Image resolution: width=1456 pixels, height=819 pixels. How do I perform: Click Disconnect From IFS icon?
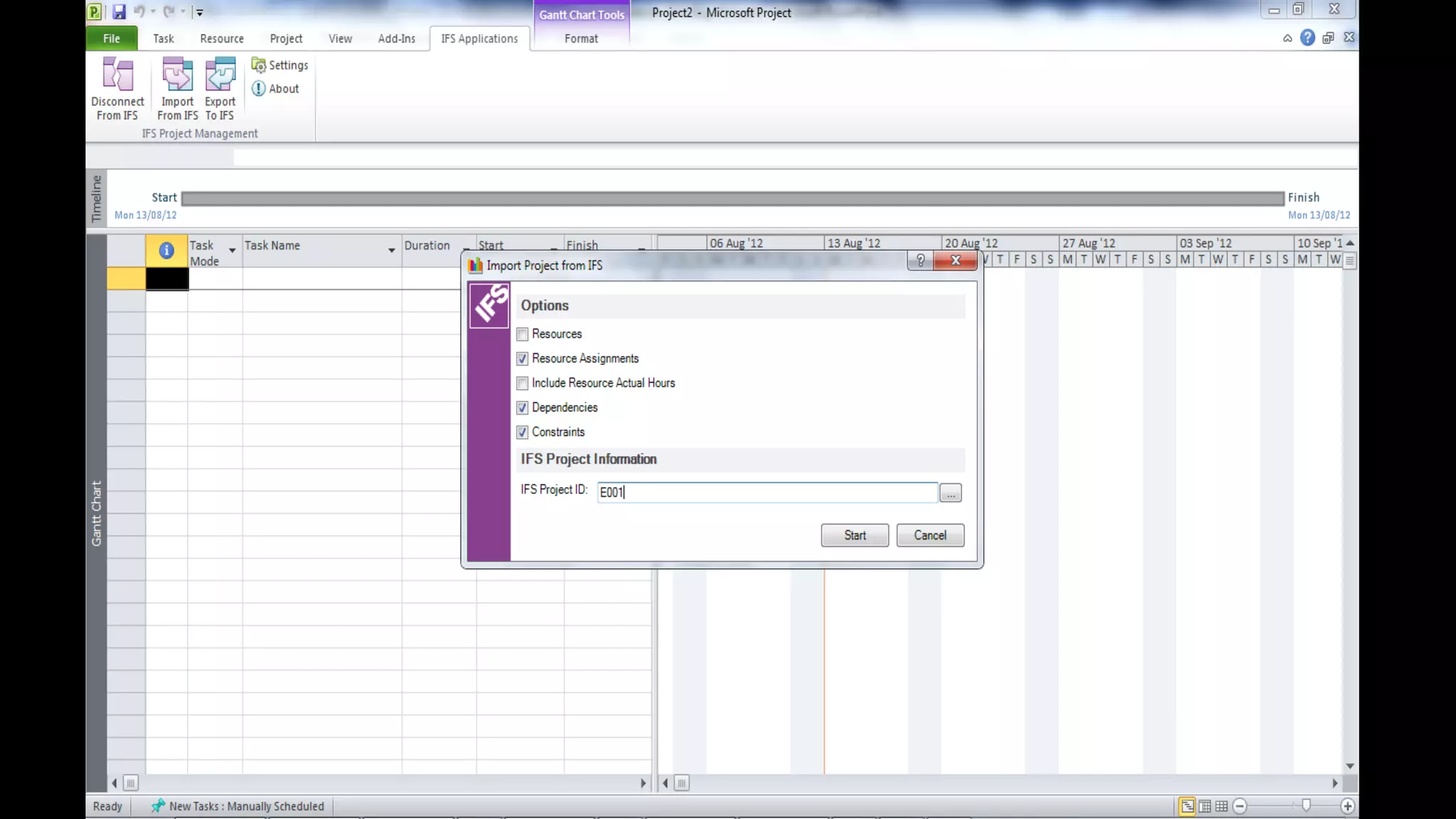point(117,75)
